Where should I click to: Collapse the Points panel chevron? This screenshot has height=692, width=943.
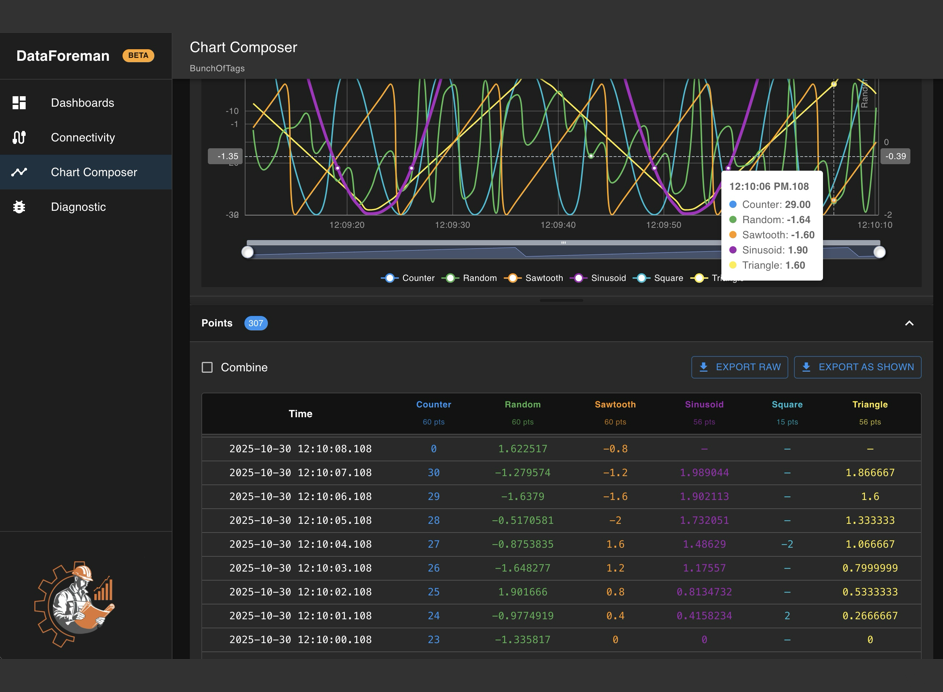pos(909,323)
